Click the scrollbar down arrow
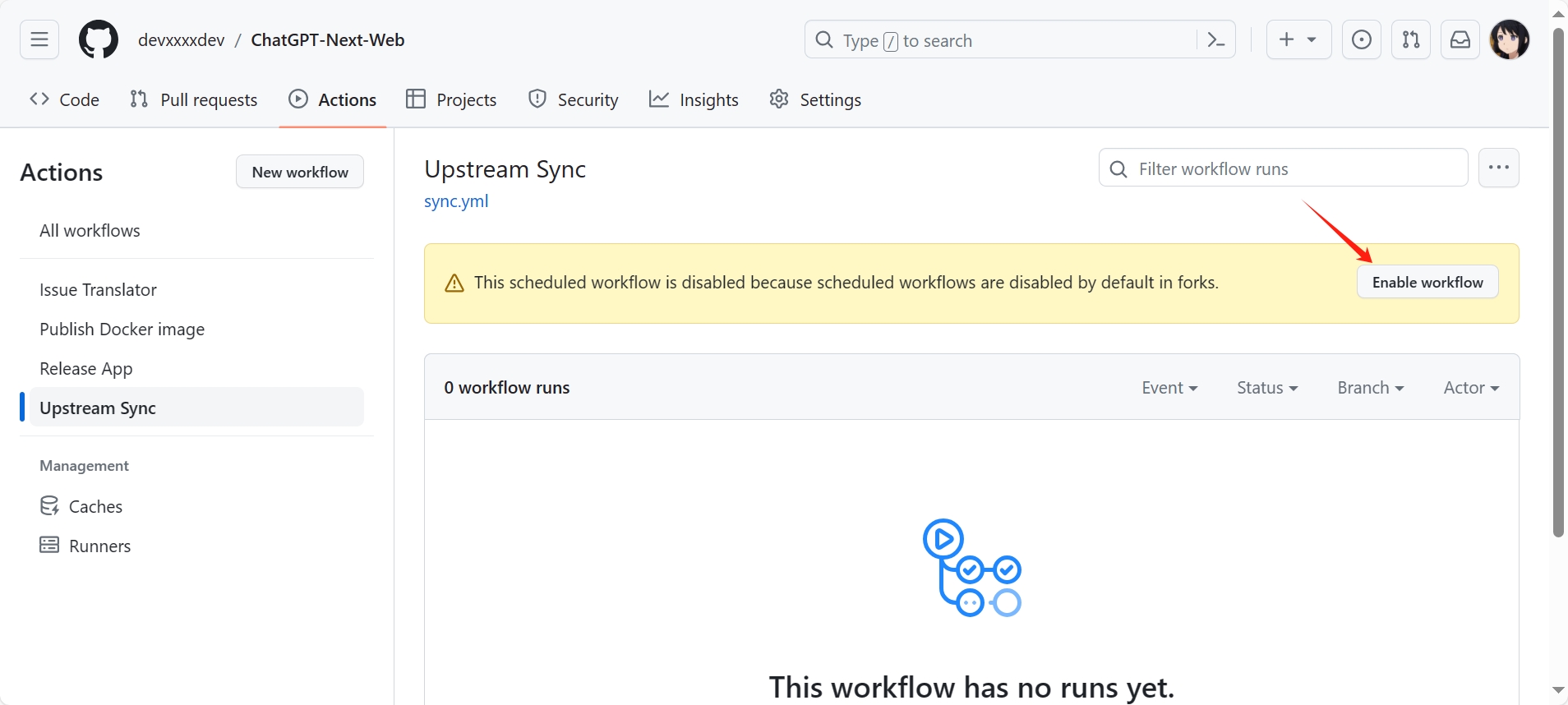Viewport: 1568px width, 705px height. pos(1558,690)
